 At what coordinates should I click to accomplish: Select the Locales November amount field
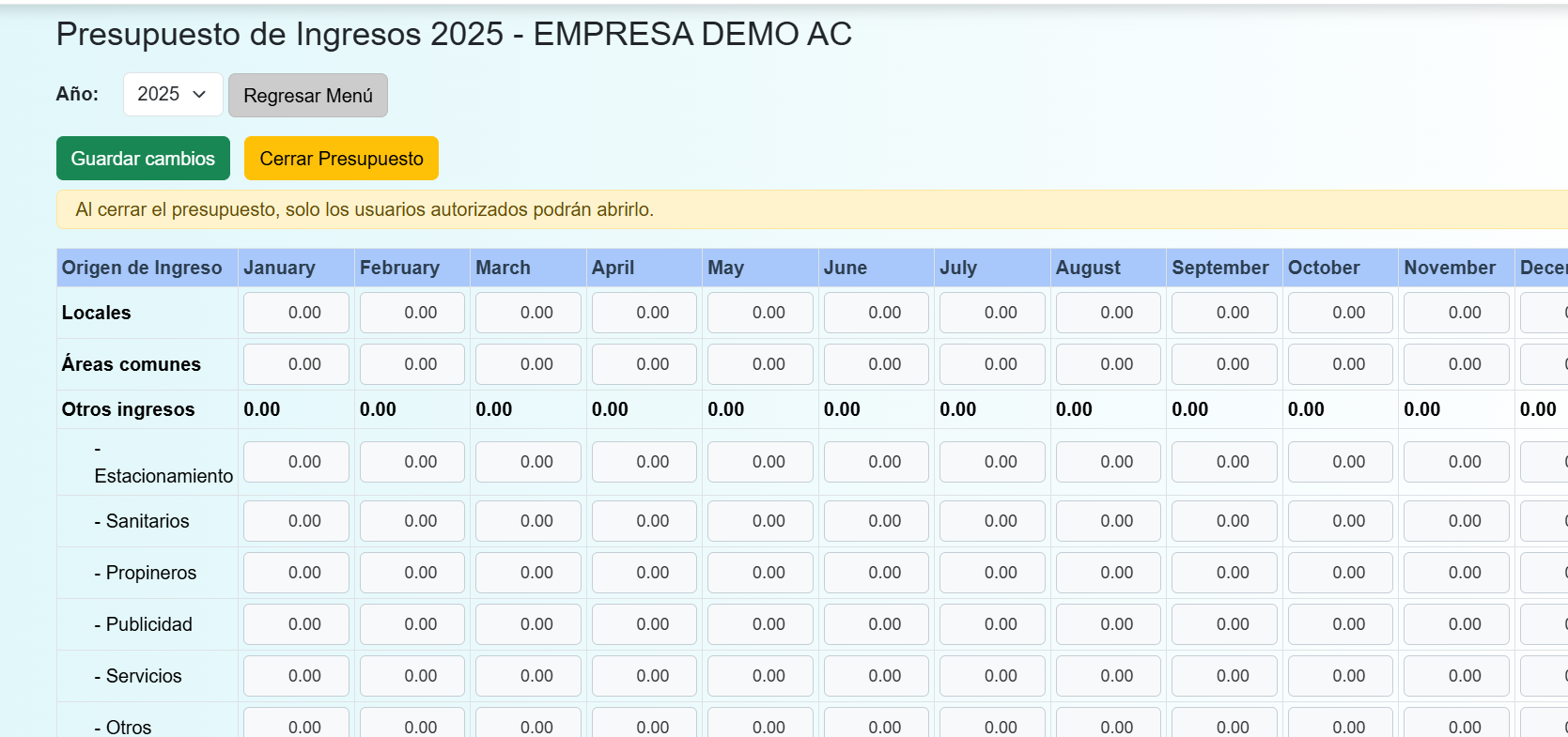[x=1456, y=313]
